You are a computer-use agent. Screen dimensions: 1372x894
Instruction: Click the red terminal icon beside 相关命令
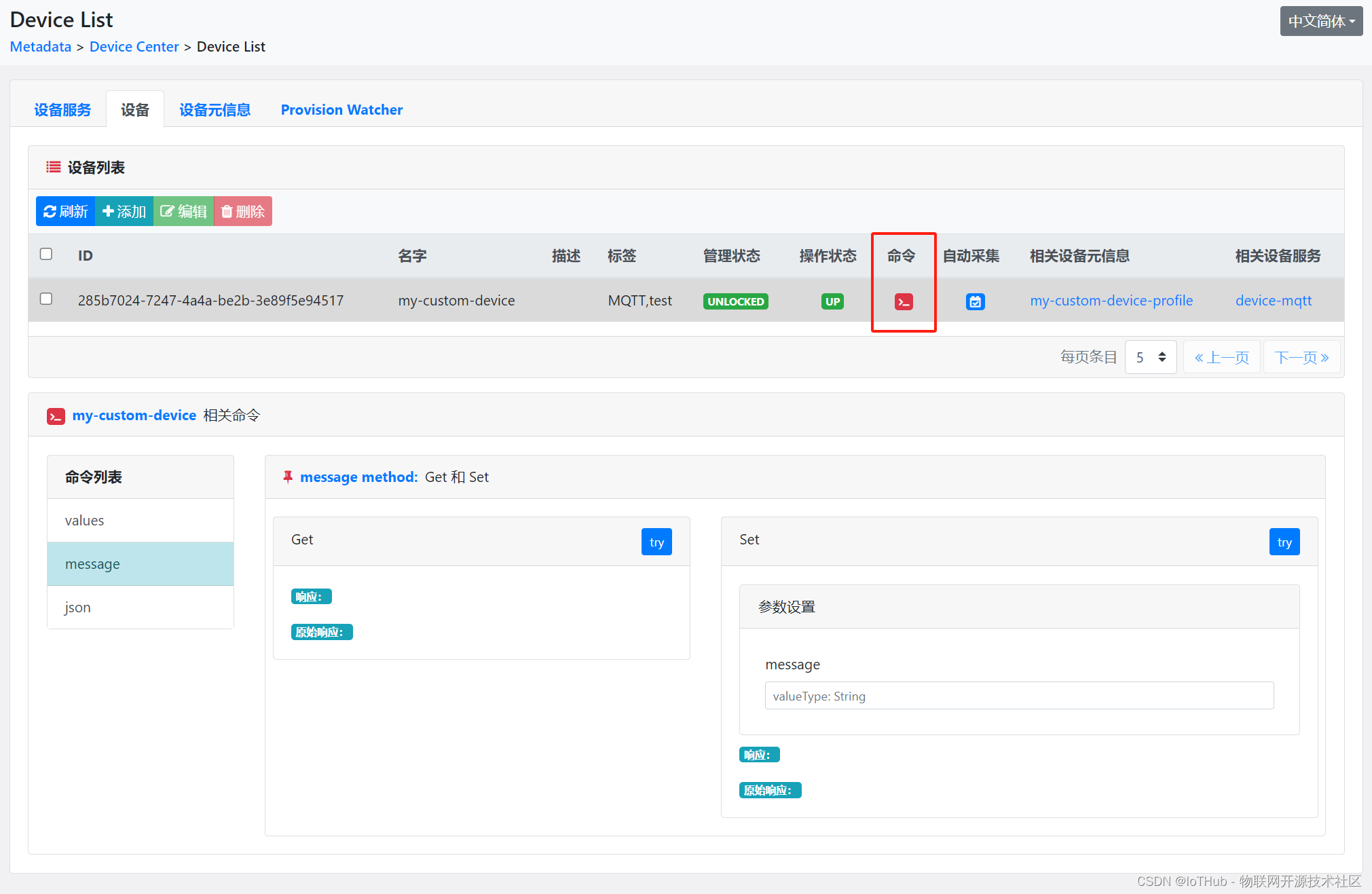pyautogui.click(x=56, y=416)
